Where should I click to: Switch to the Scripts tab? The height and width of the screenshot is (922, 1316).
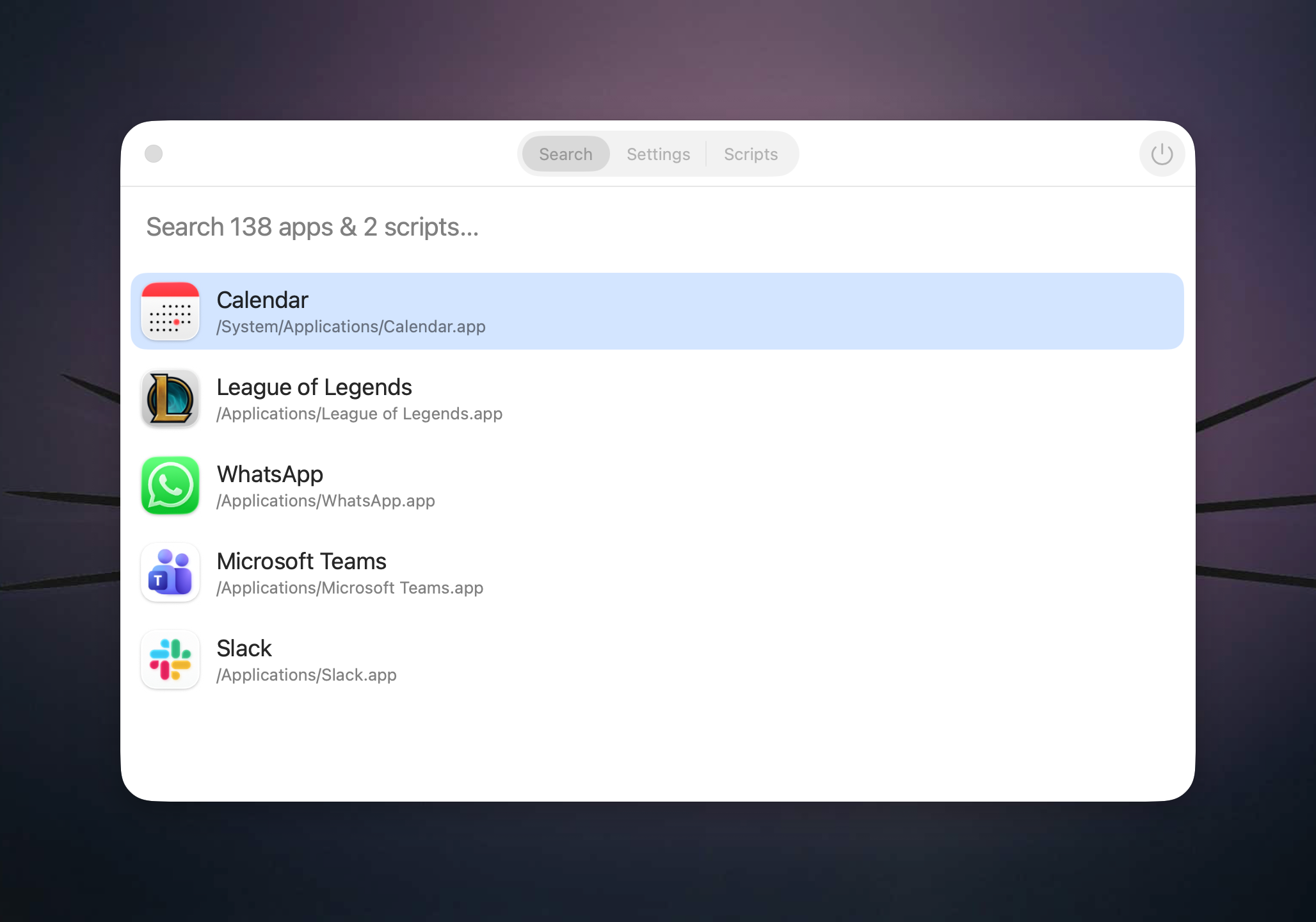[x=750, y=154]
